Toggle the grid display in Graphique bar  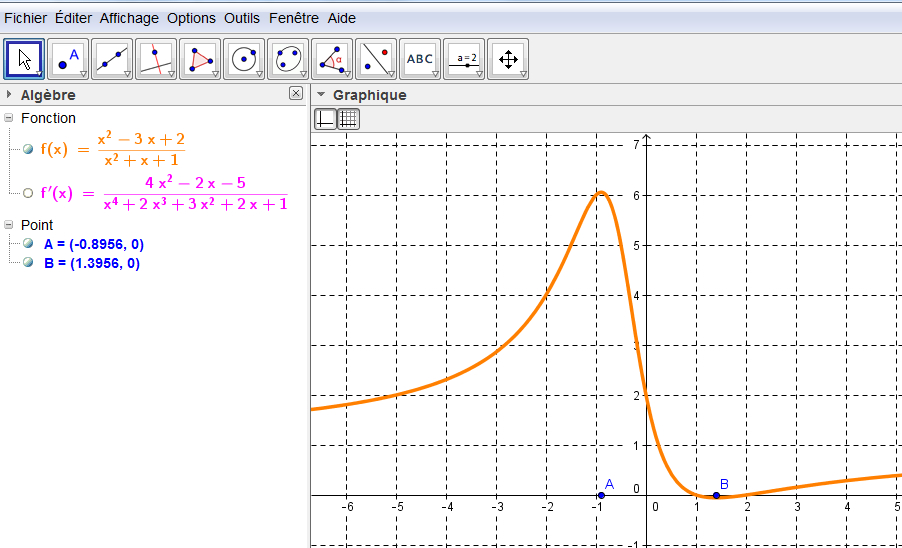coord(348,119)
